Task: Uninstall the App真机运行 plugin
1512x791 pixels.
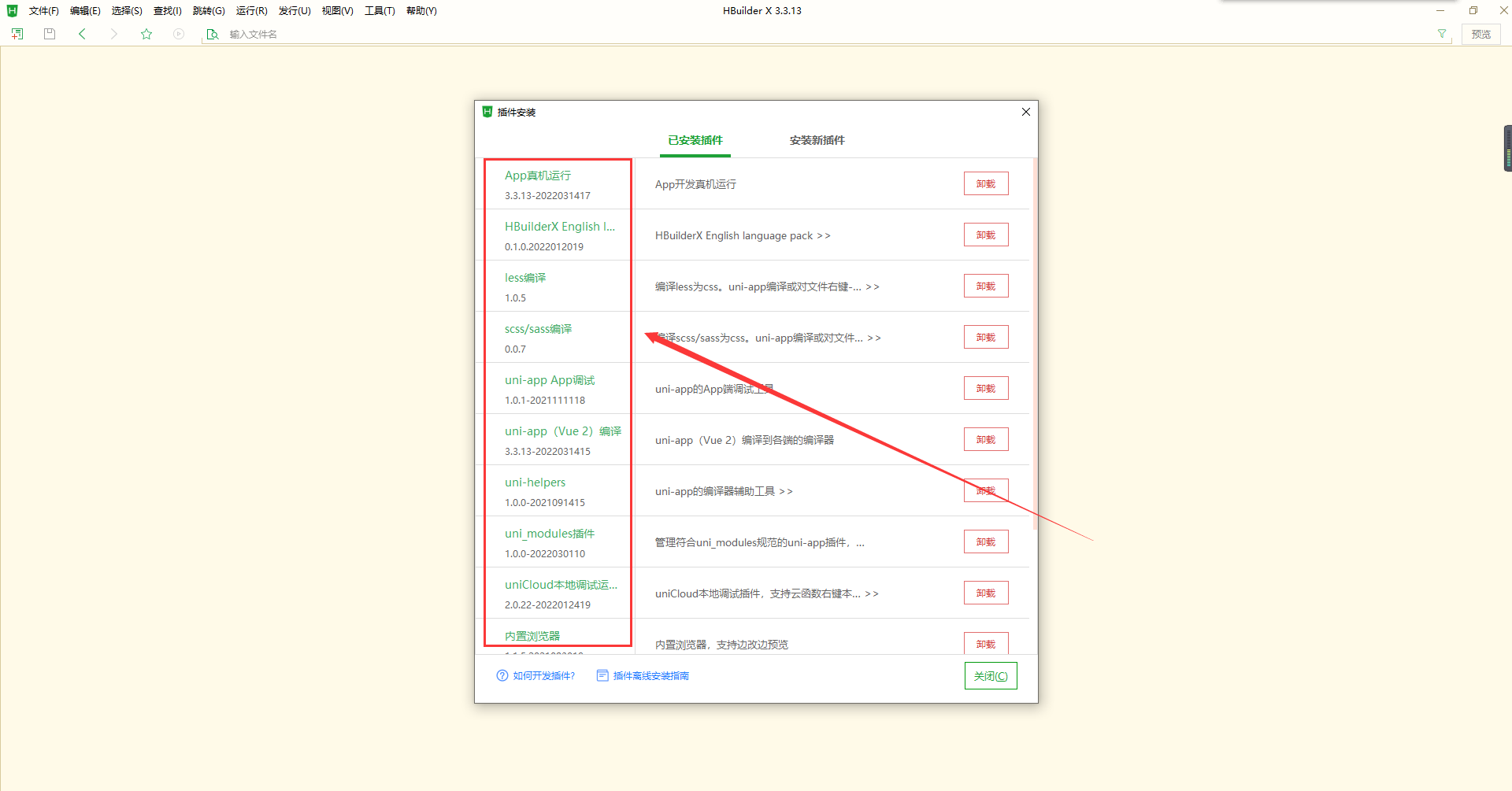Action: pyautogui.click(x=986, y=183)
